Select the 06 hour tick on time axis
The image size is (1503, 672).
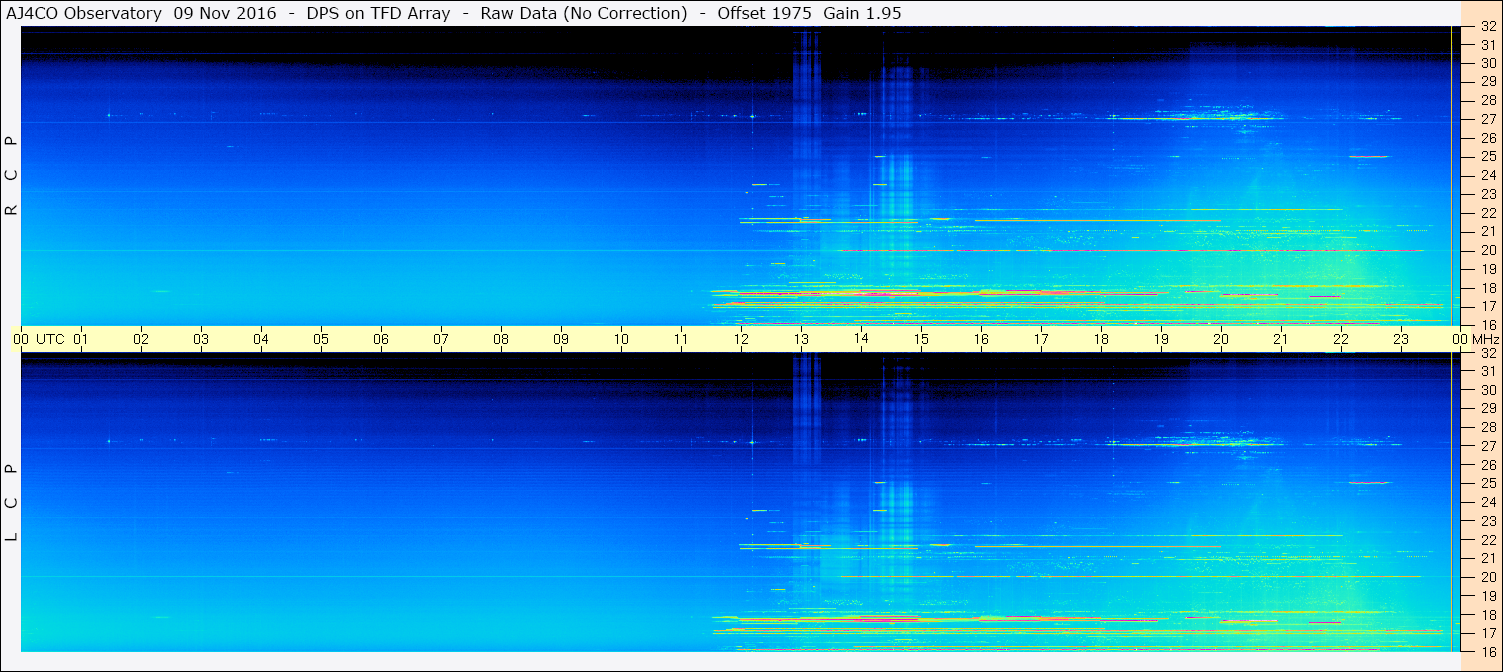381,339
